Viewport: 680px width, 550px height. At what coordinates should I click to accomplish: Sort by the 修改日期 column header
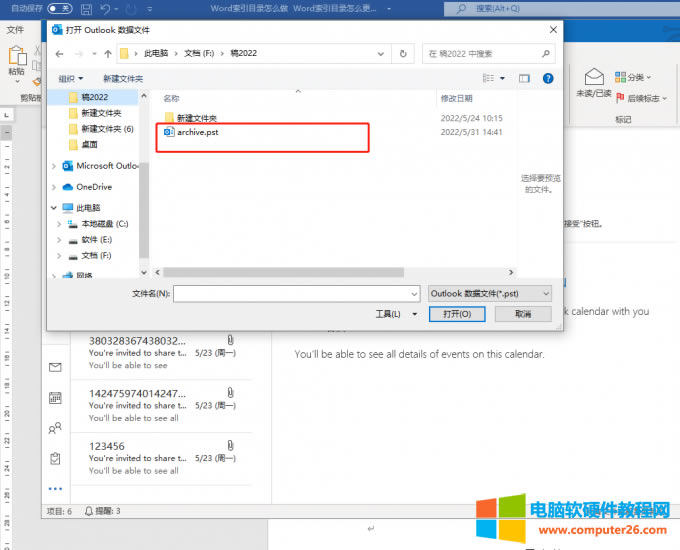[456, 98]
